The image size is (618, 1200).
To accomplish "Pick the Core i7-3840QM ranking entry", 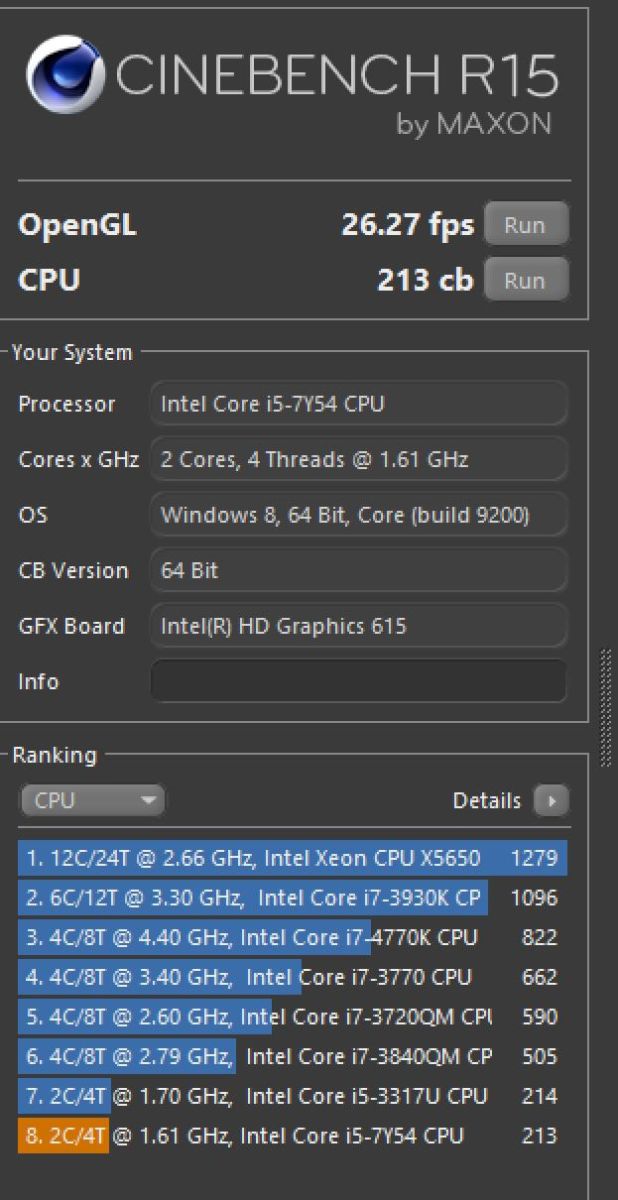I will pyautogui.click(x=292, y=1056).
